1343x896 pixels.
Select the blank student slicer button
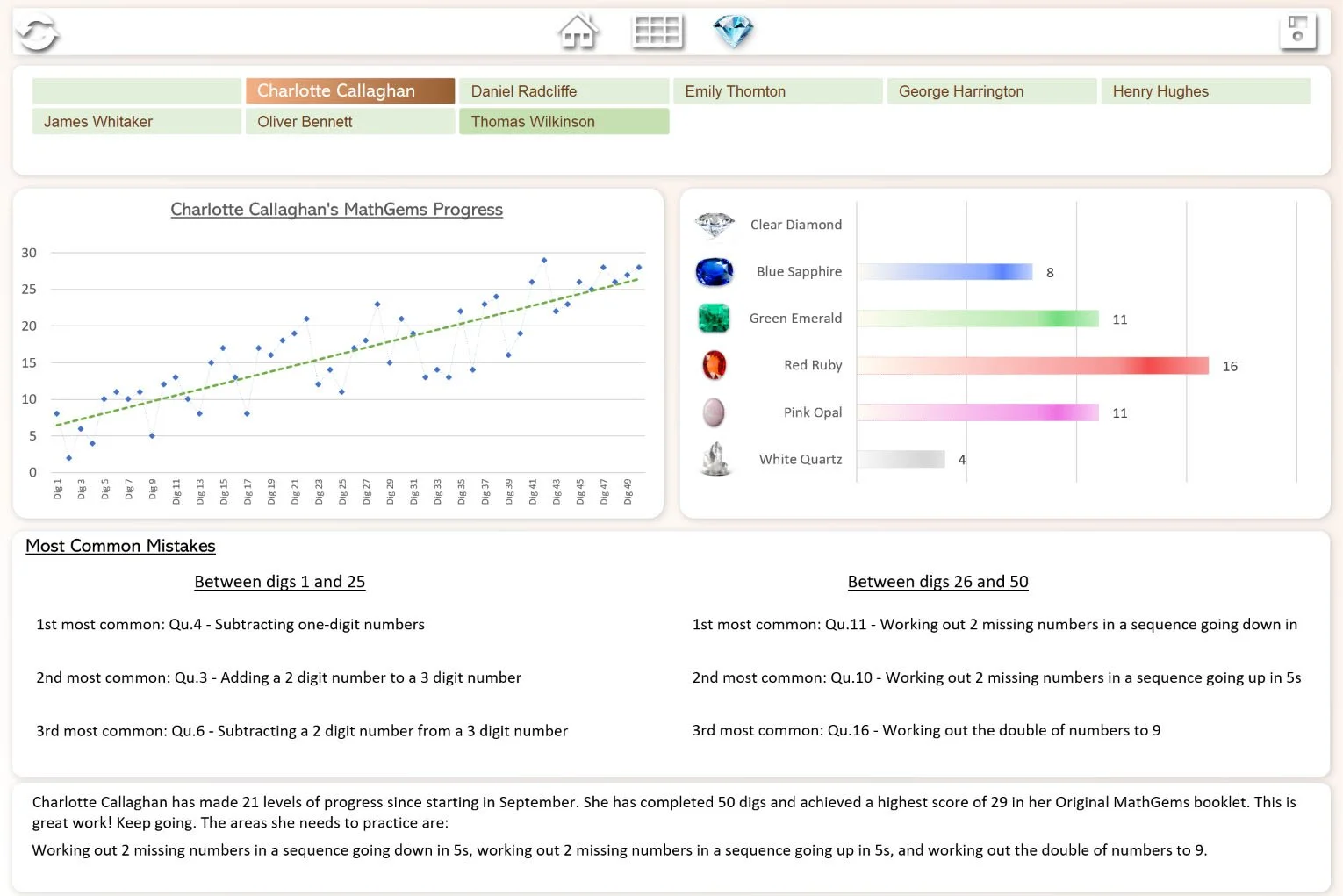coord(137,91)
